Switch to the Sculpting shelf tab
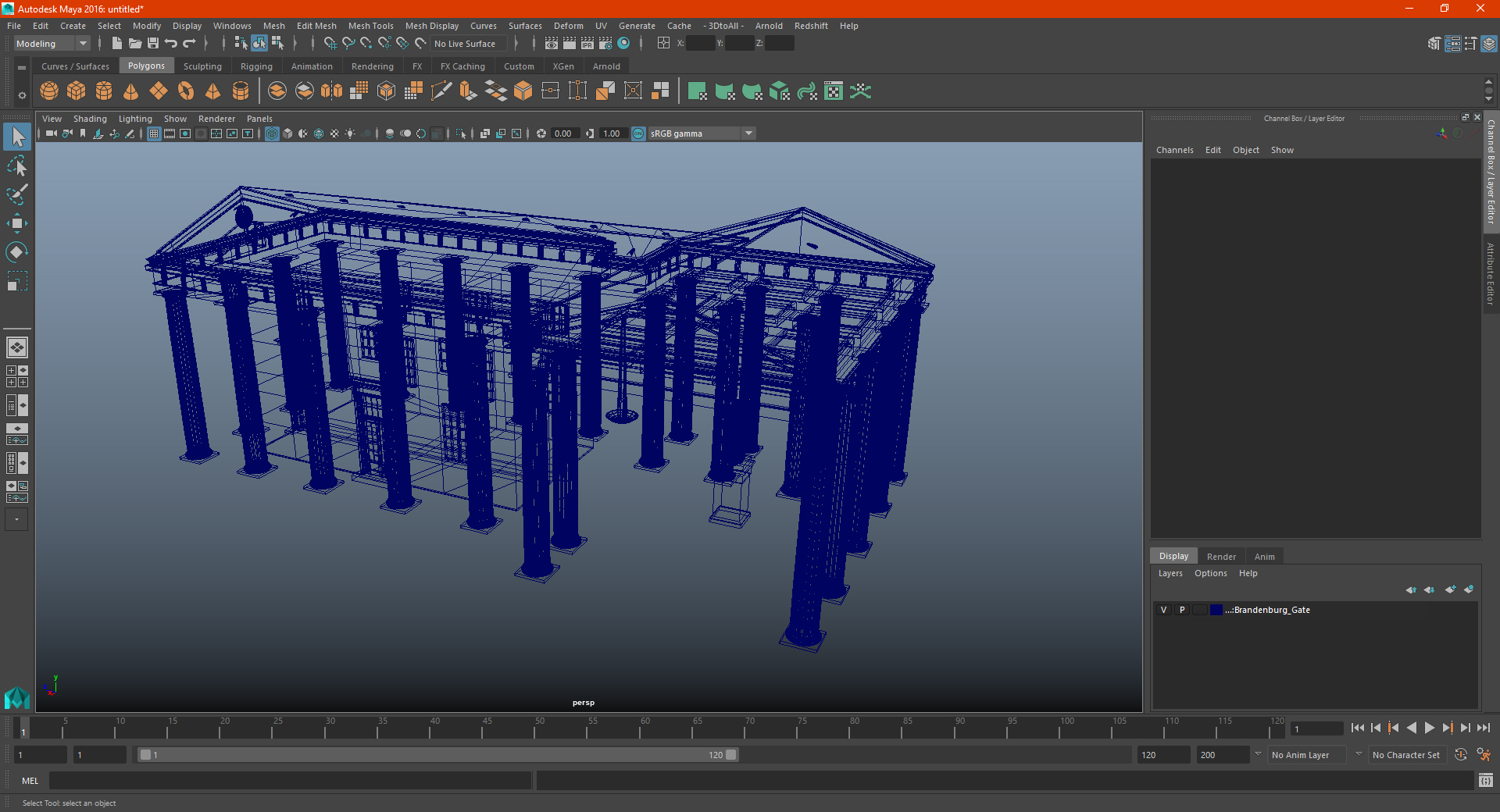Image resolution: width=1500 pixels, height=812 pixels. tap(202, 66)
